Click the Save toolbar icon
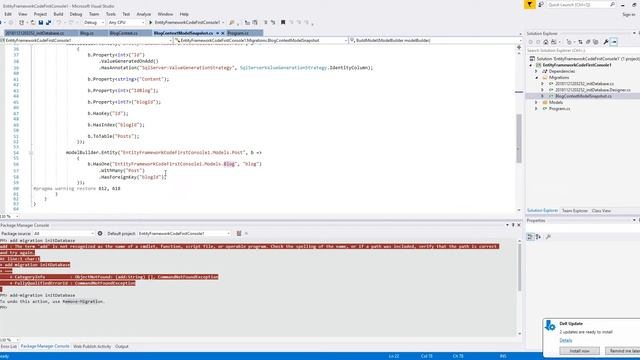The width and height of the screenshot is (640, 360). point(41,22)
